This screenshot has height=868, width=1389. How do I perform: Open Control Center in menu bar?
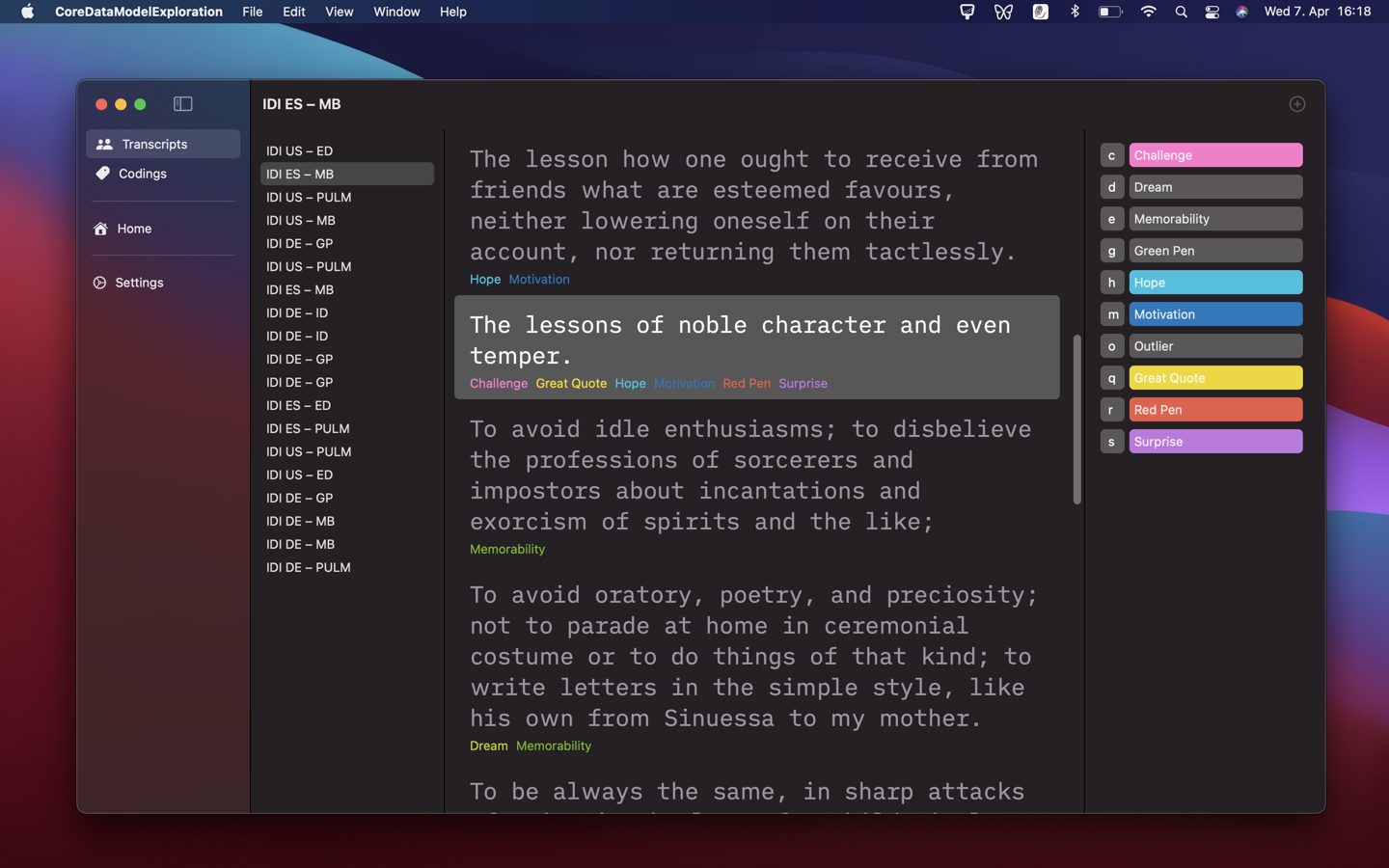(1212, 12)
